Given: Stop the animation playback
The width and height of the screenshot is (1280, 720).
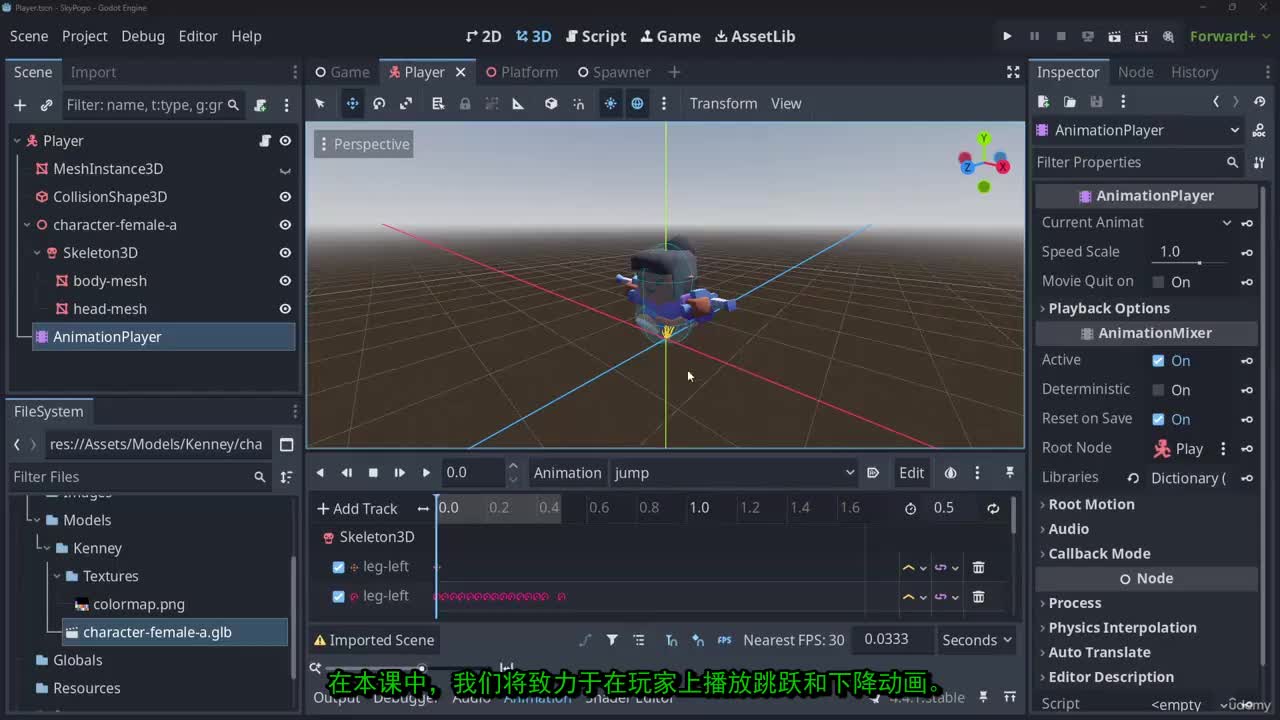Looking at the screenshot, I should [x=373, y=473].
